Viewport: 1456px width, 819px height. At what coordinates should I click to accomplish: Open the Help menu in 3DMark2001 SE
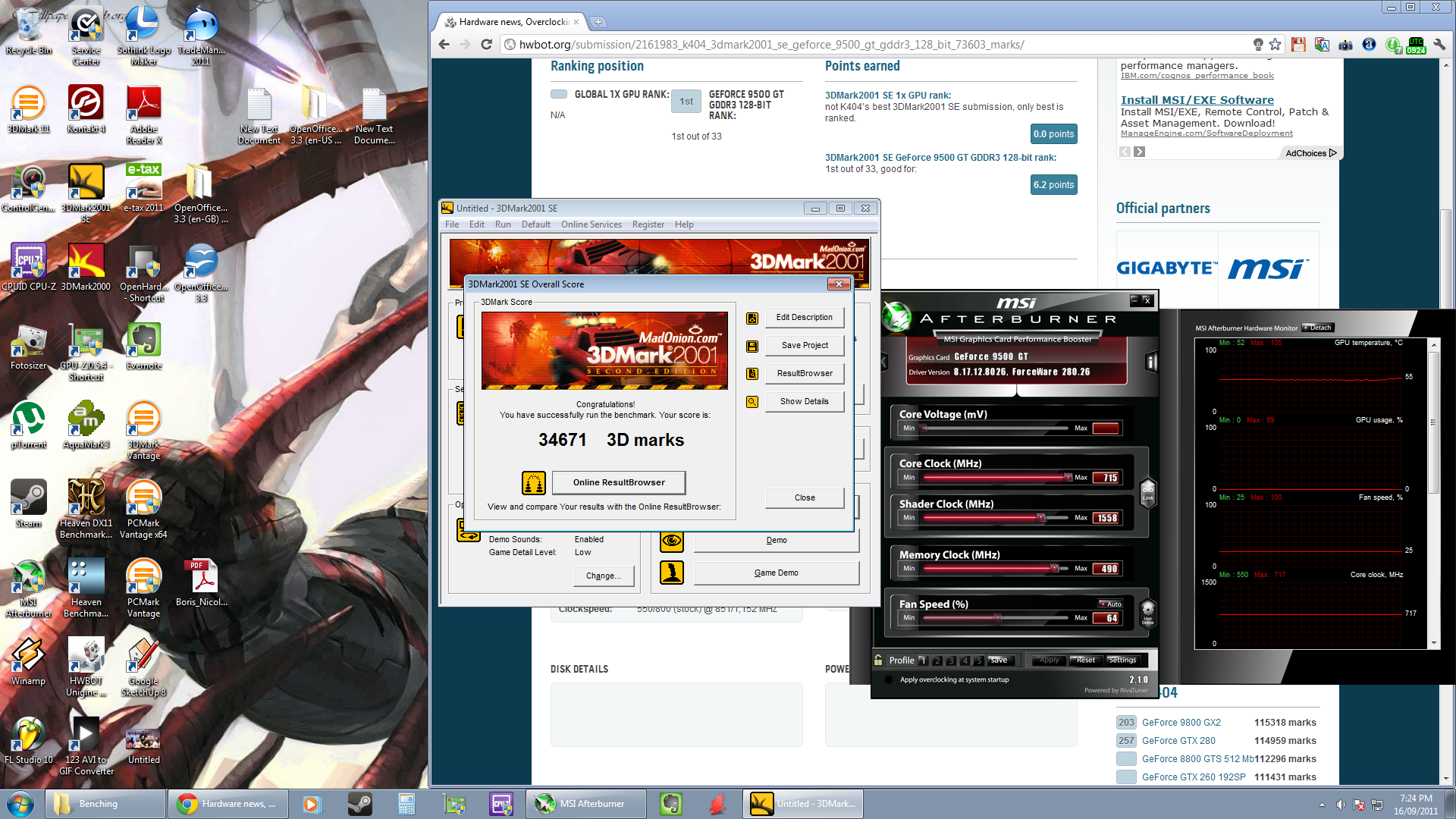[684, 224]
